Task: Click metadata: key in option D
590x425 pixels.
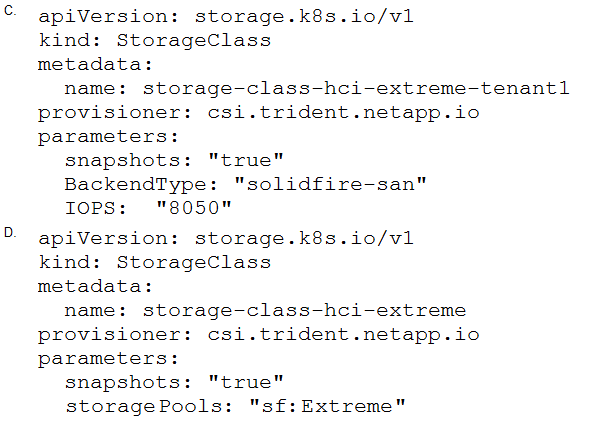Action: (x=95, y=286)
